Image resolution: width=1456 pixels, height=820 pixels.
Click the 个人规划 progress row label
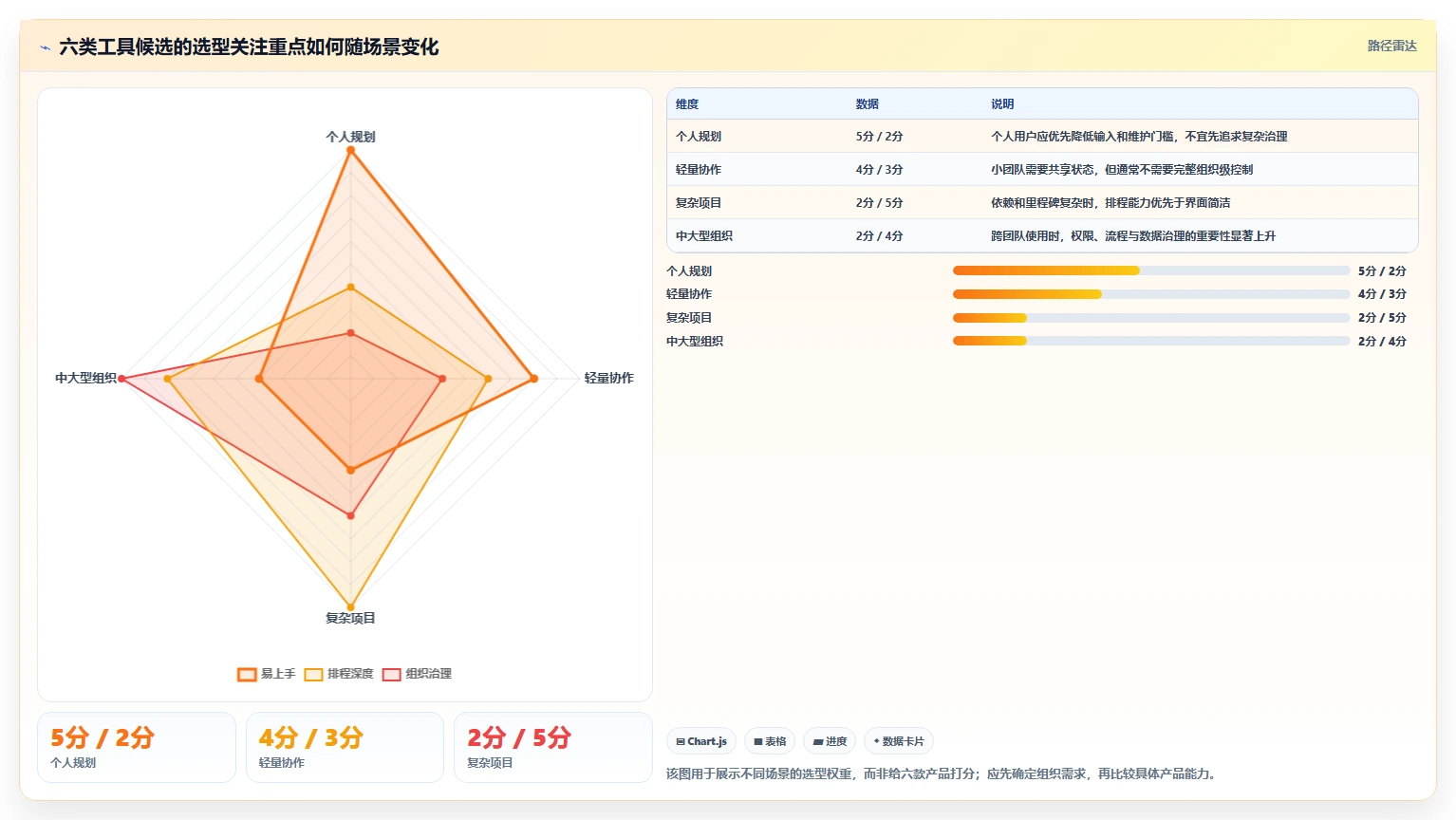689,270
